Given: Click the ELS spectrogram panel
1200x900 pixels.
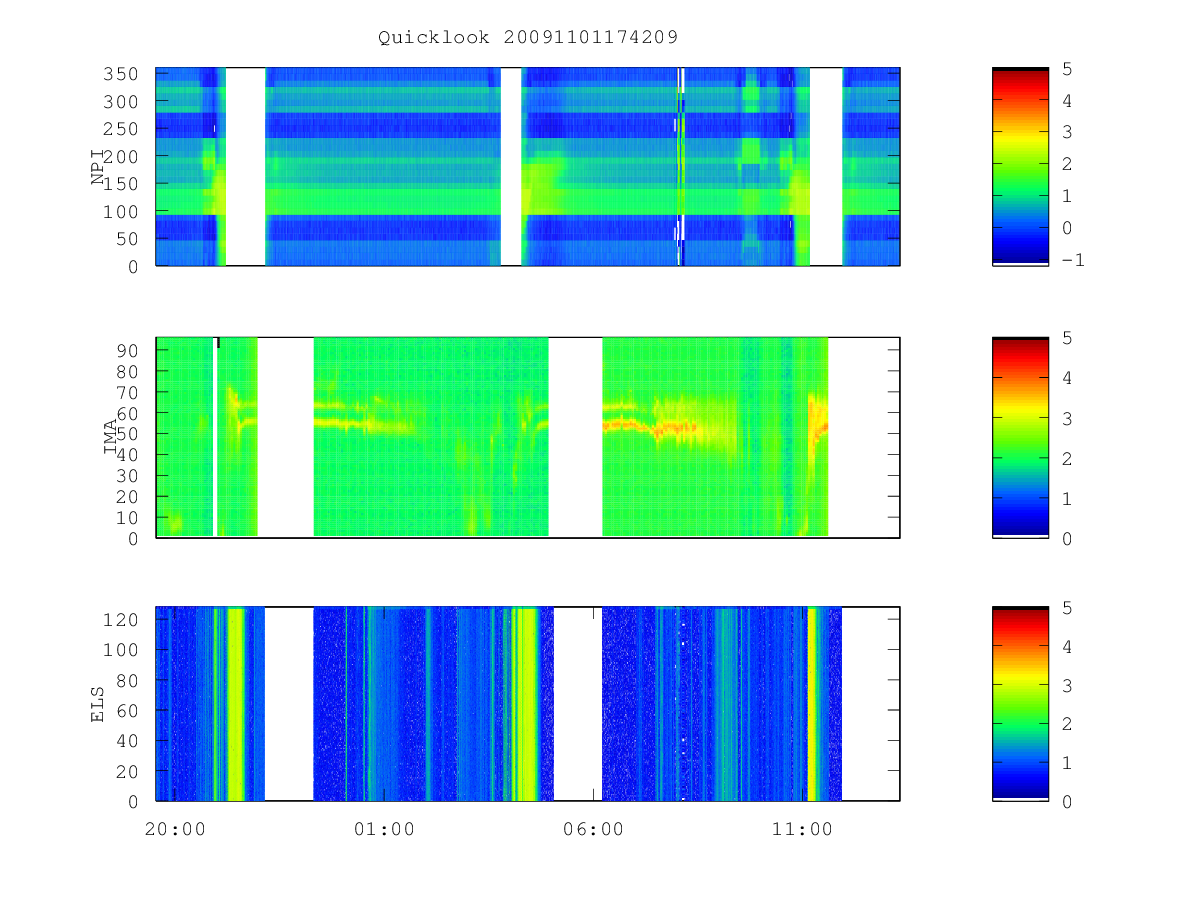Looking at the screenshot, I should click(528, 704).
